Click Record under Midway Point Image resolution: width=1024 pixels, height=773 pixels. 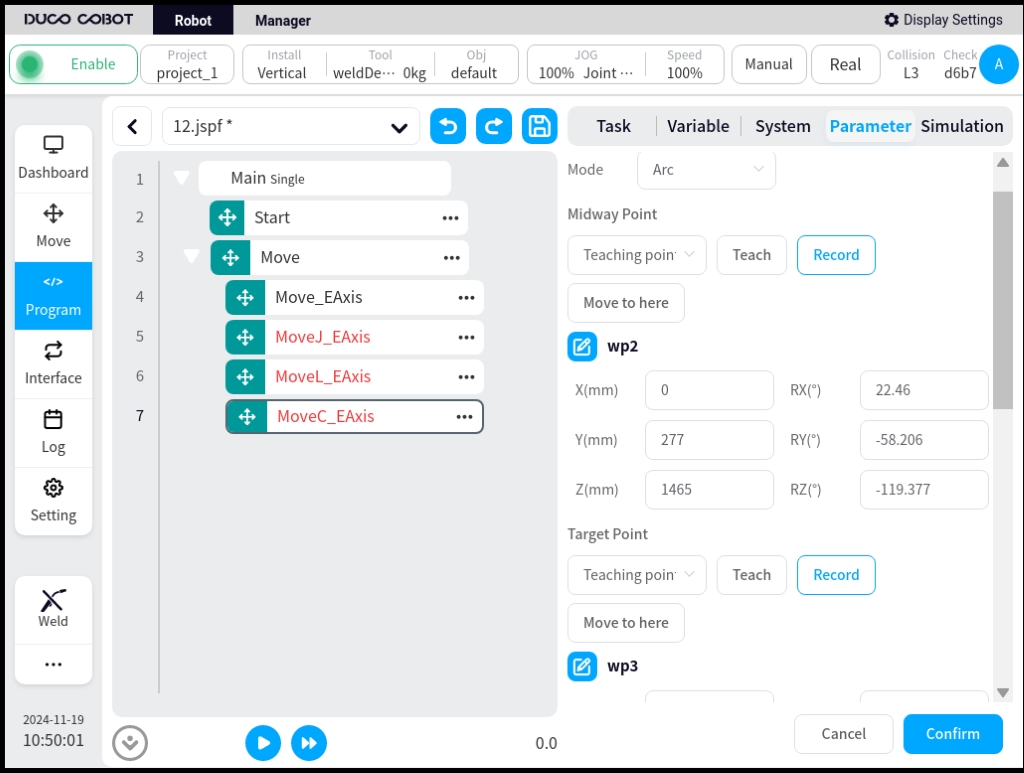point(836,255)
